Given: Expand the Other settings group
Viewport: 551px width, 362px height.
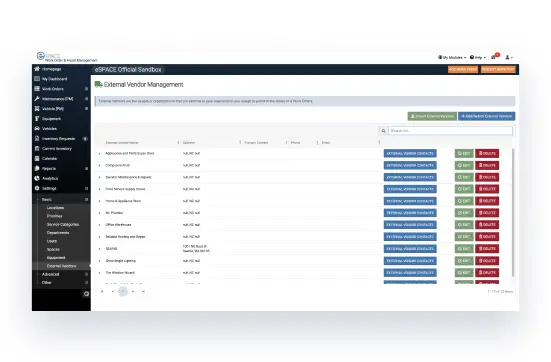Looking at the screenshot, I should 86,283.
